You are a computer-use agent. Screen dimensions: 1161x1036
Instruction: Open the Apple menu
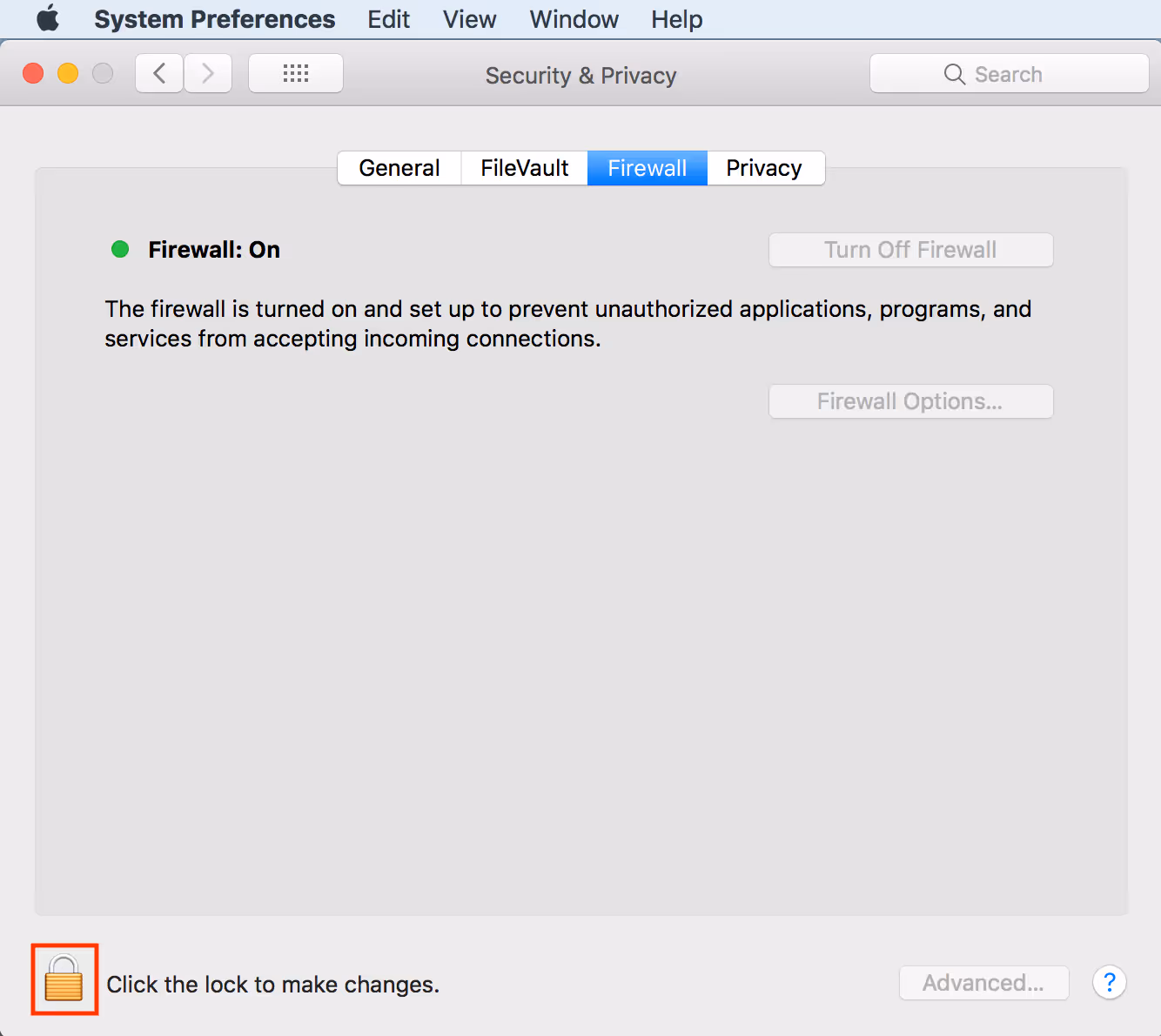pyautogui.click(x=48, y=18)
